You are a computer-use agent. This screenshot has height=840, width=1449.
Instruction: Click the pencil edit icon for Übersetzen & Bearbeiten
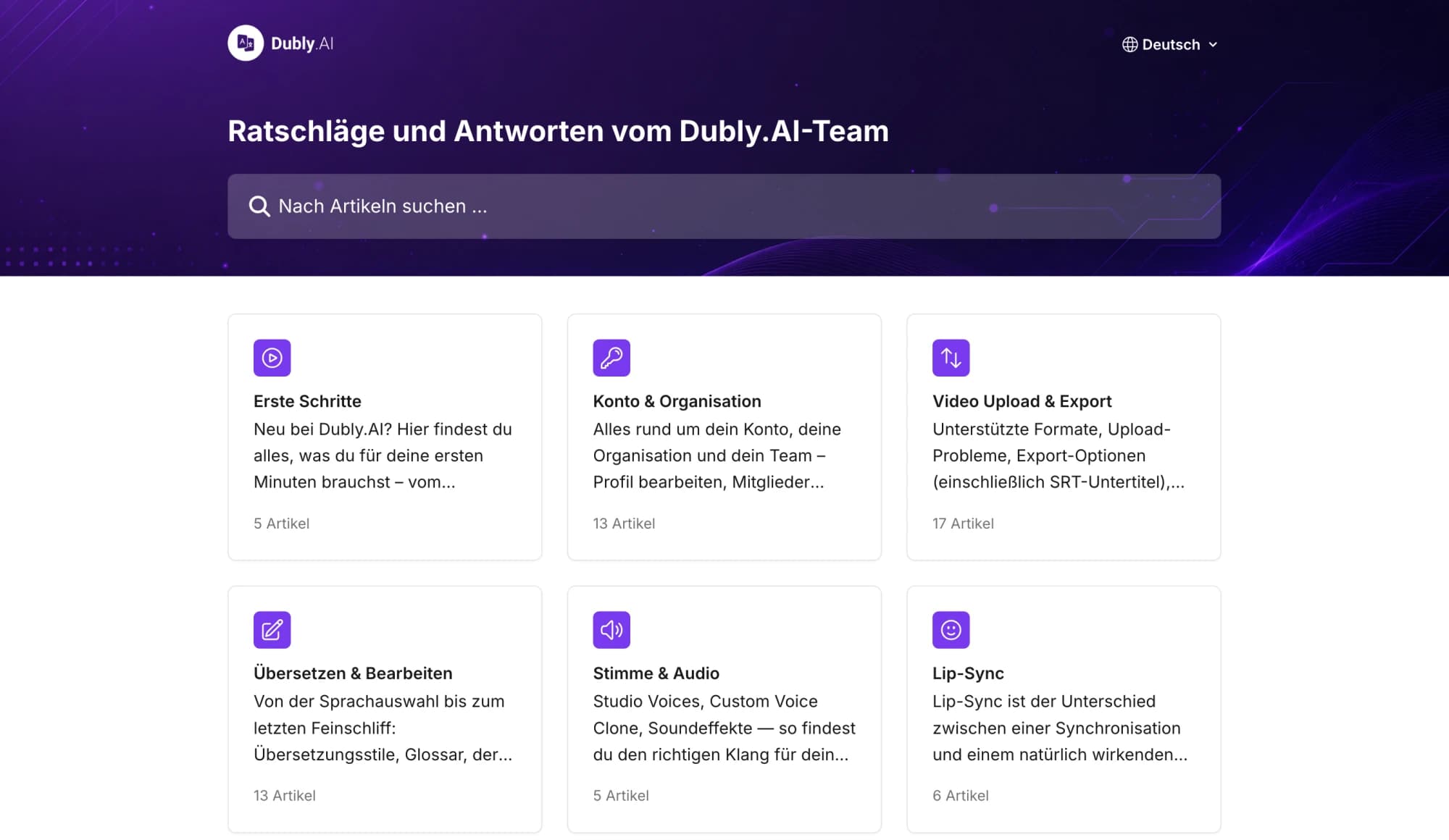(272, 630)
